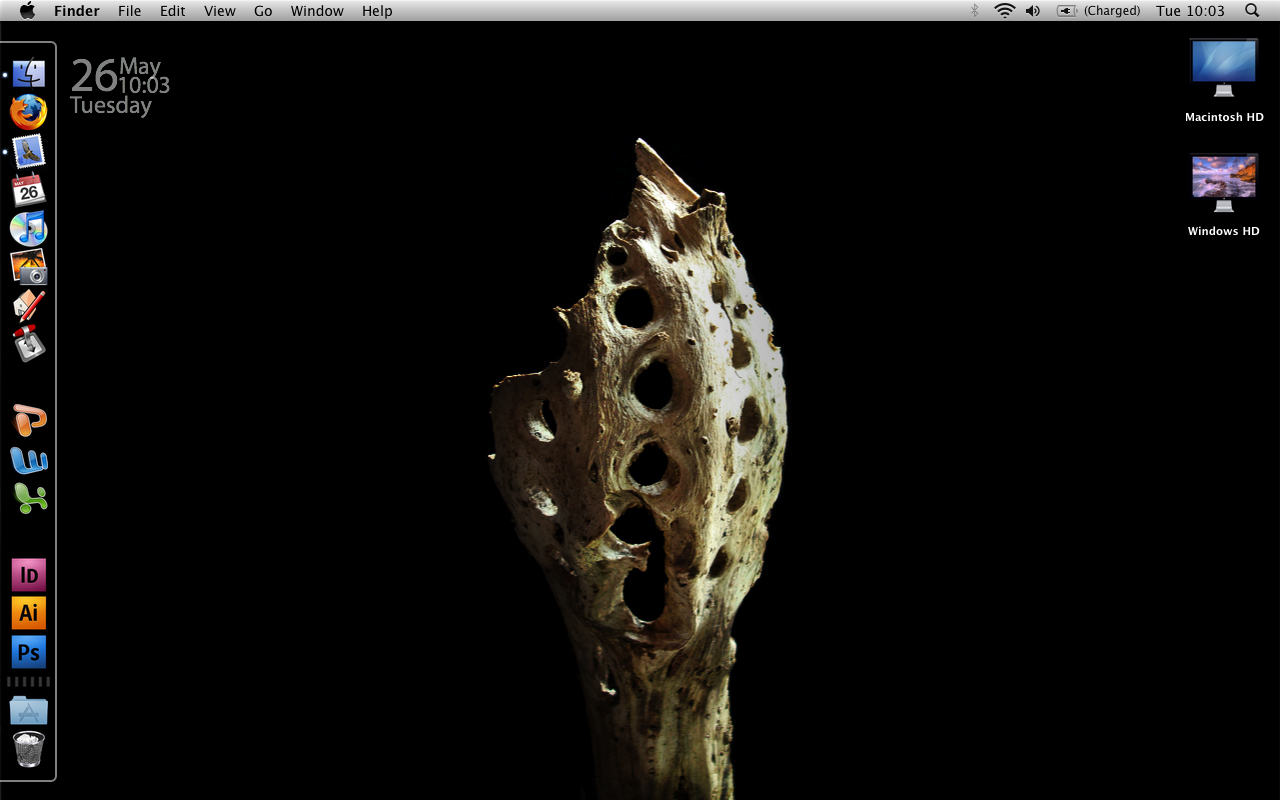
Task: Click the menu bar clock Tue 10:03
Action: [1190, 11]
